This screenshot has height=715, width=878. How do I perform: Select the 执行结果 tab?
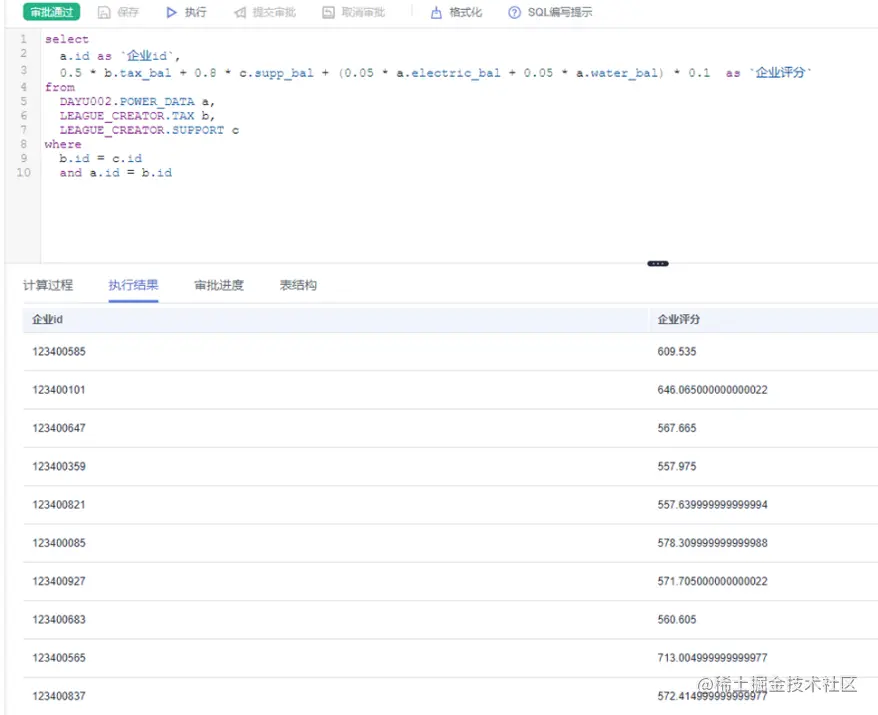133,285
